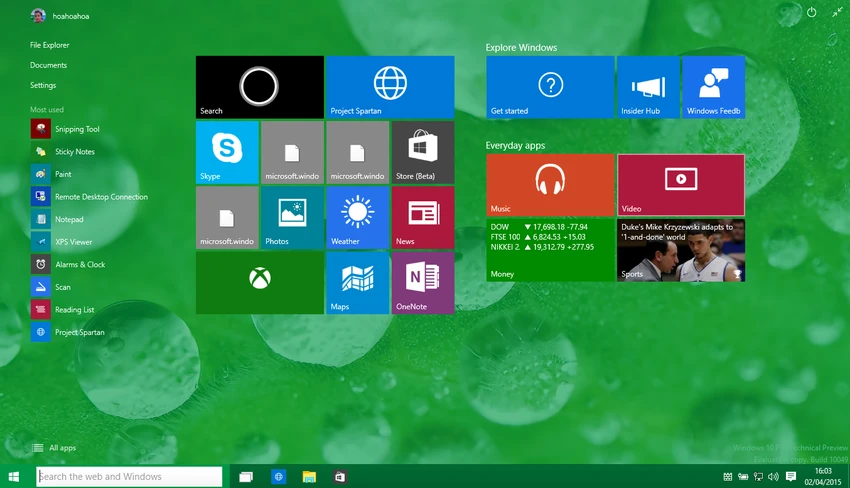The width and height of the screenshot is (850, 488).
Task: Open Documents link
Action: coord(48,65)
